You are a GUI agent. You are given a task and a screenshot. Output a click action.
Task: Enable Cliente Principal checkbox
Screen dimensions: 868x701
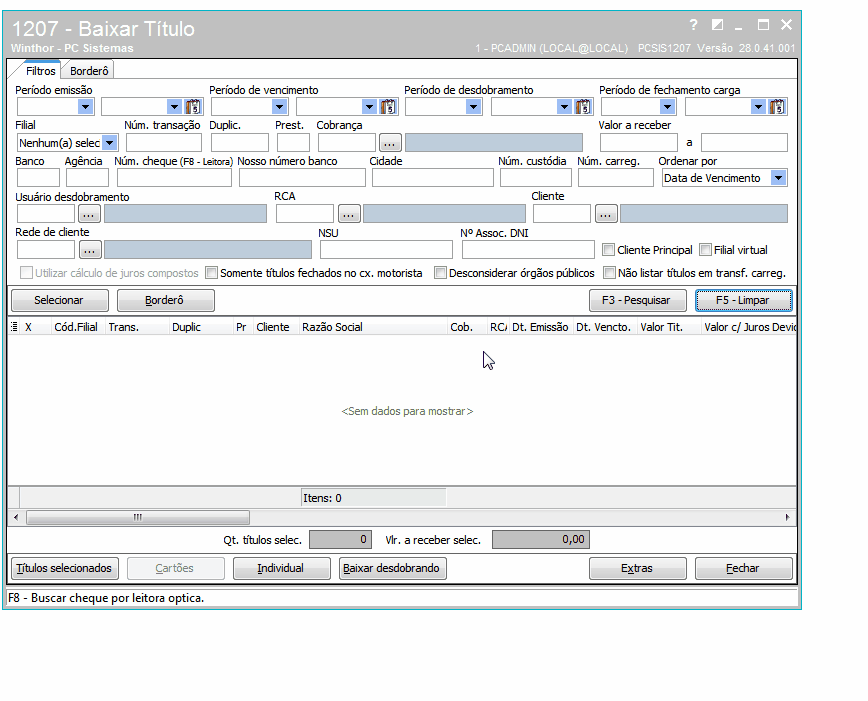(x=608, y=250)
